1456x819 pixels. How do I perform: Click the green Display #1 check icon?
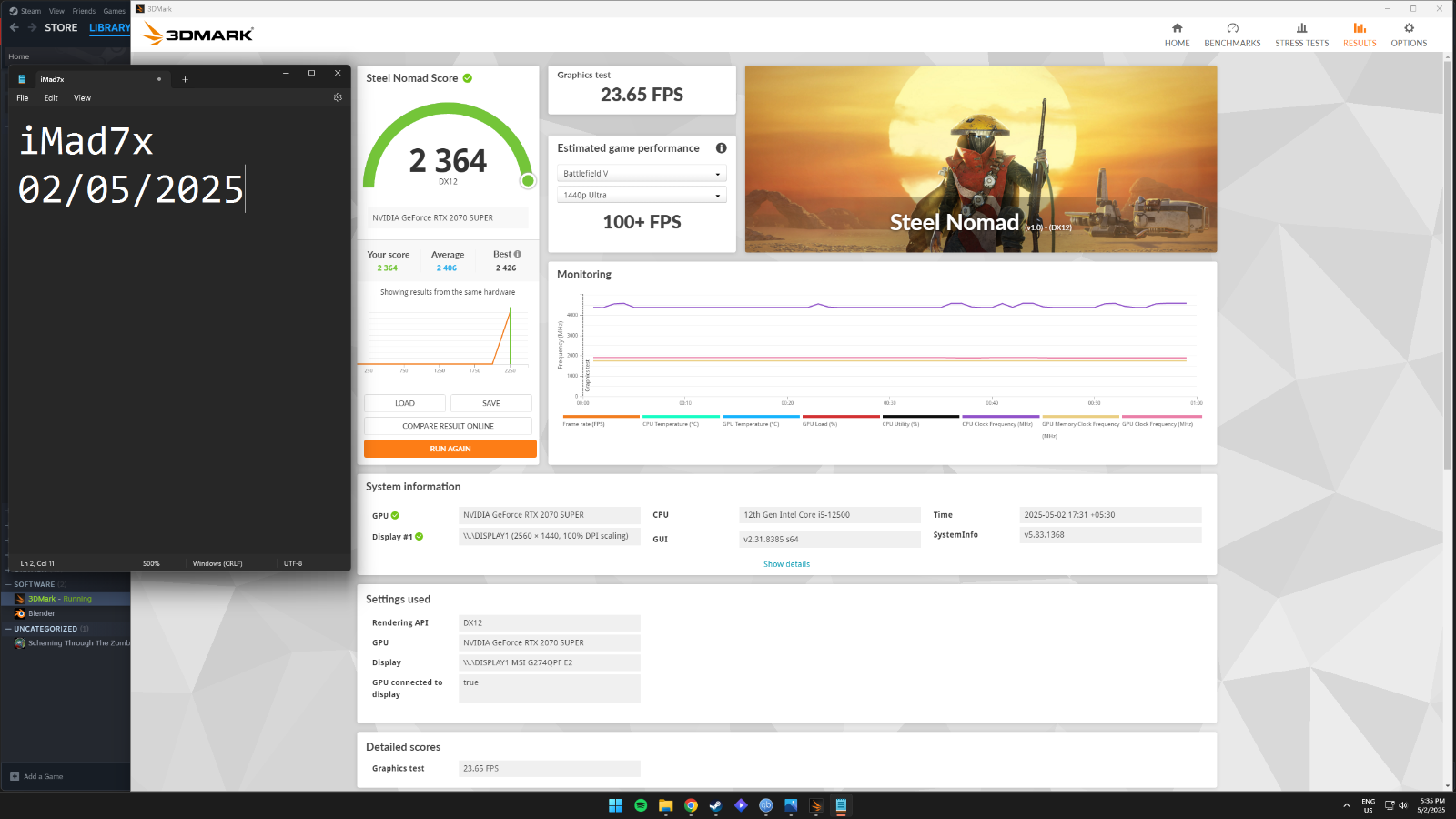point(420,537)
